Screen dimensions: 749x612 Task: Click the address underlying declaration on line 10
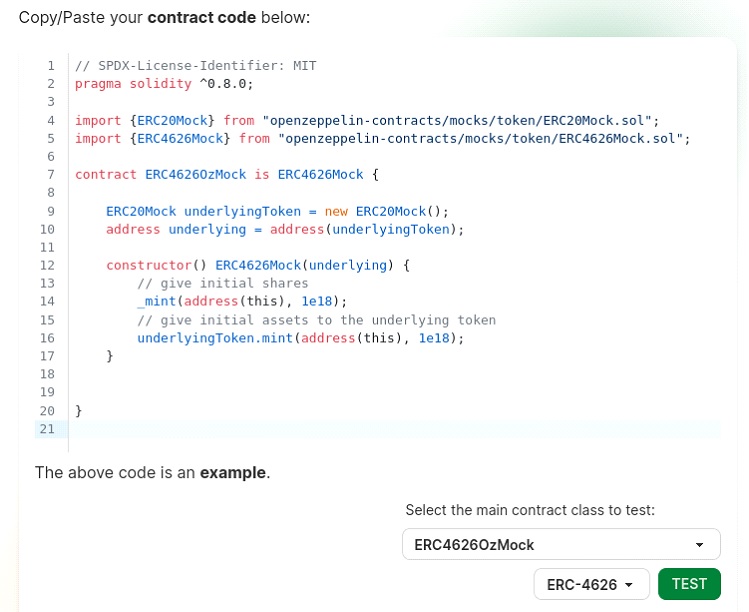pos(285,229)
